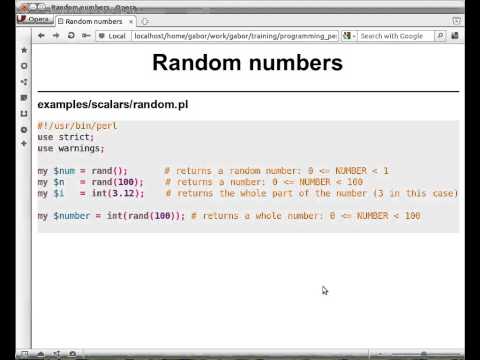Screen dimensions: 480x360
Task: Click the add panel plus icon
Action: coord(24,144)
